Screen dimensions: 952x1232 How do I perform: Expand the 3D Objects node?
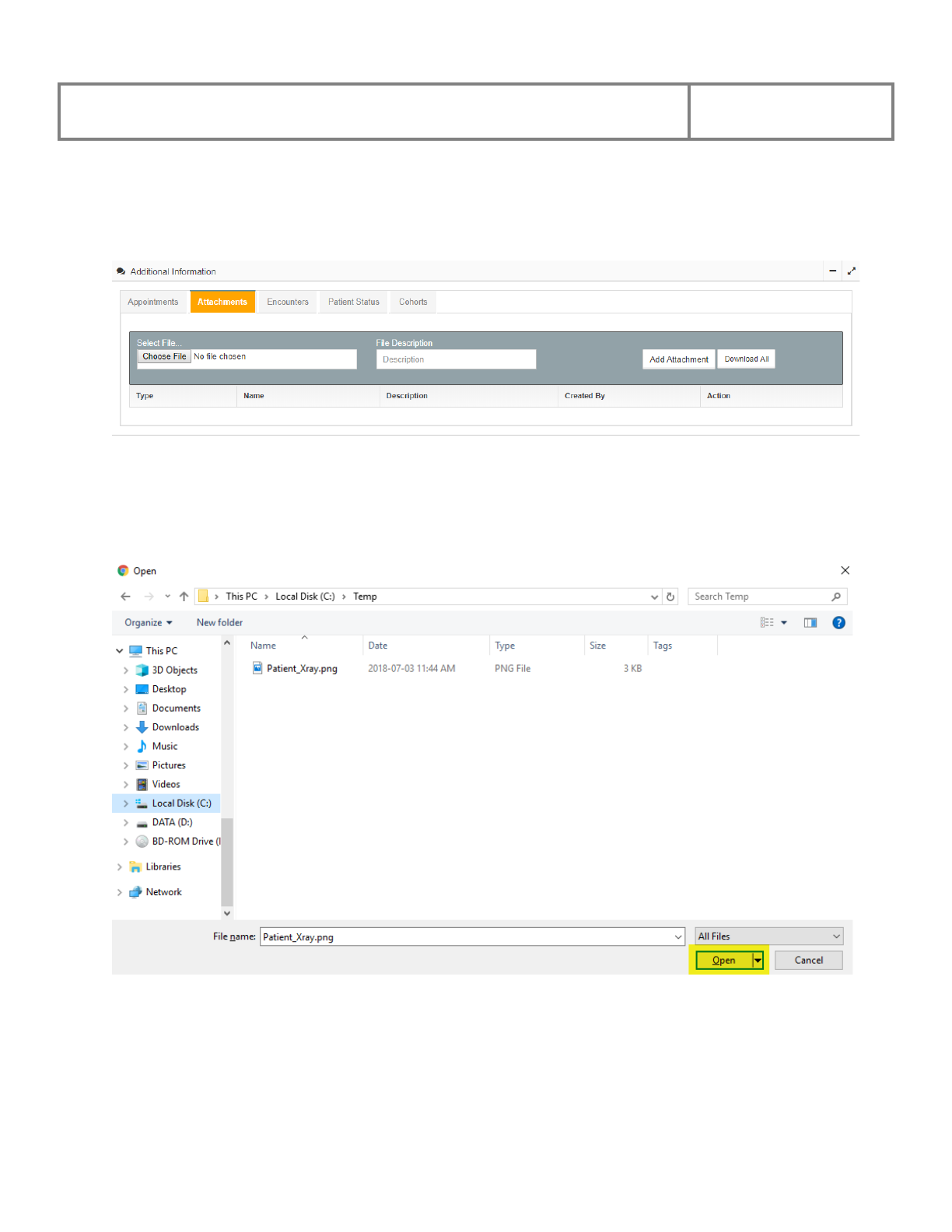pyautogui.click(x=126, y=670)
